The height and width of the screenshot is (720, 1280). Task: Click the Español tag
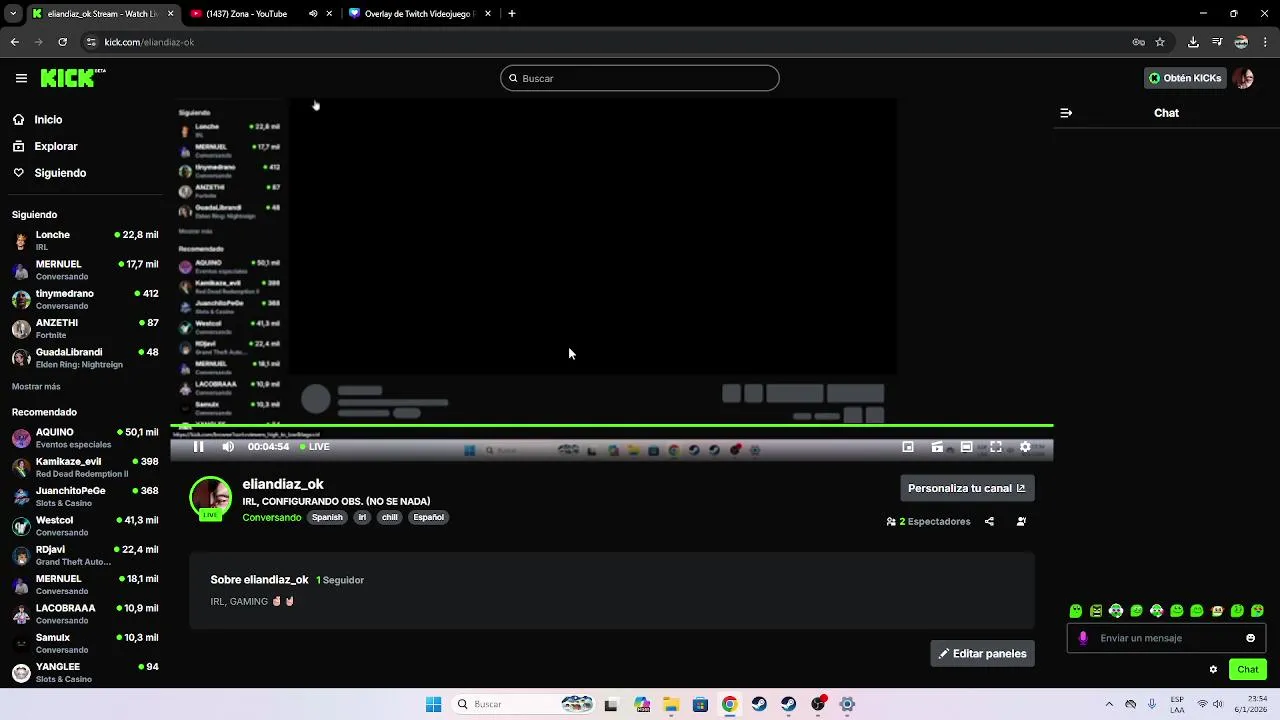coord(428,517)
